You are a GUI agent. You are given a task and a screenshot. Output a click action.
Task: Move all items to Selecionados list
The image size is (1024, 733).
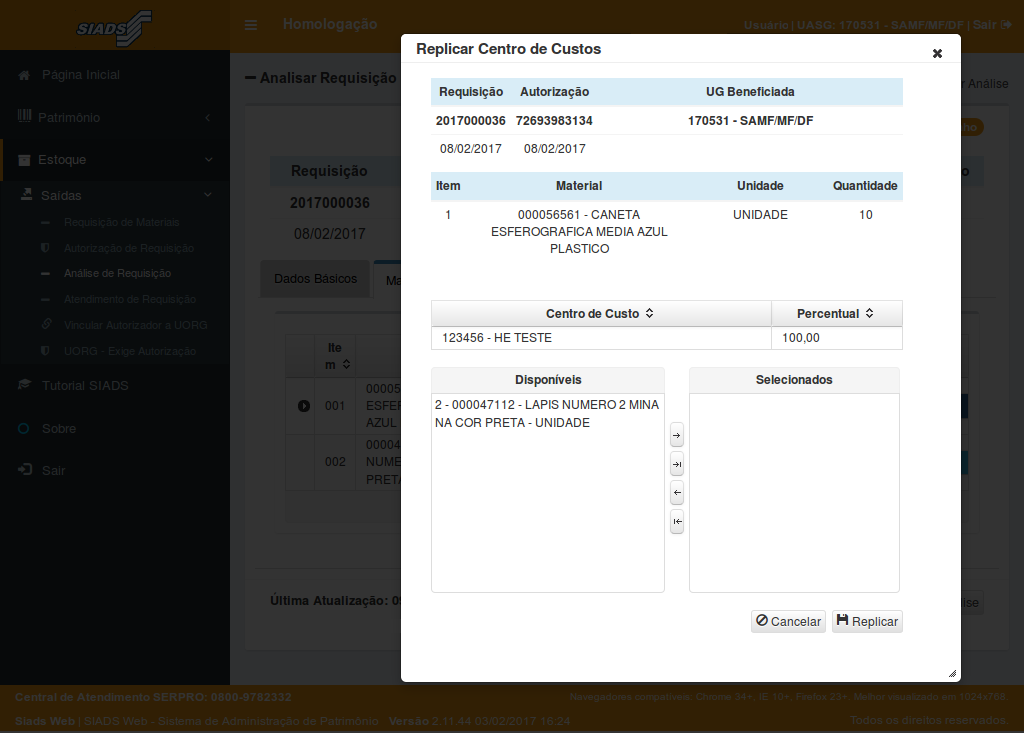(677, 464)
